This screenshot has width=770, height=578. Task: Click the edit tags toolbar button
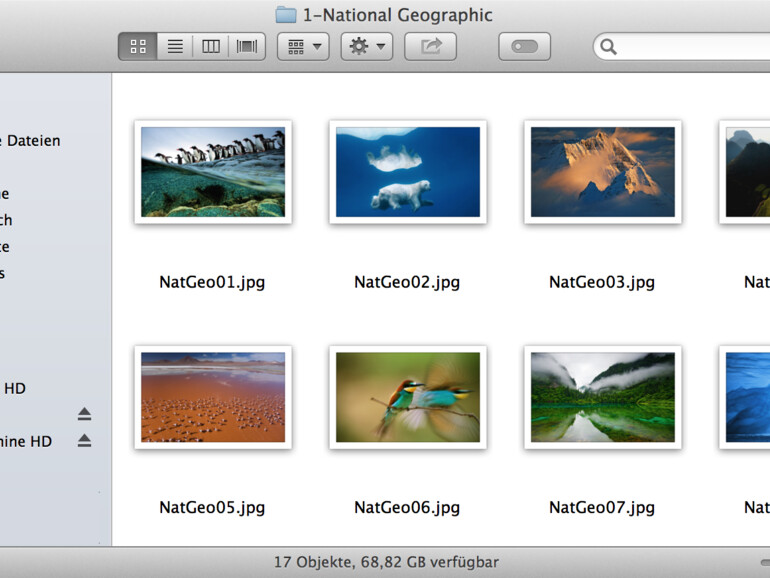click(524, 47)
